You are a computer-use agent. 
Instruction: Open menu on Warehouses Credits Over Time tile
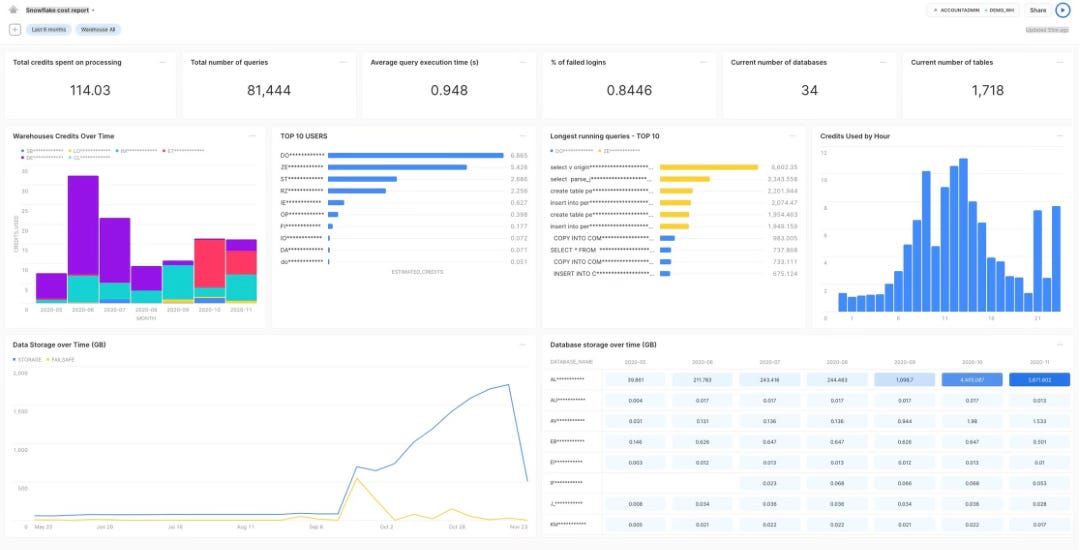point(253,136)
